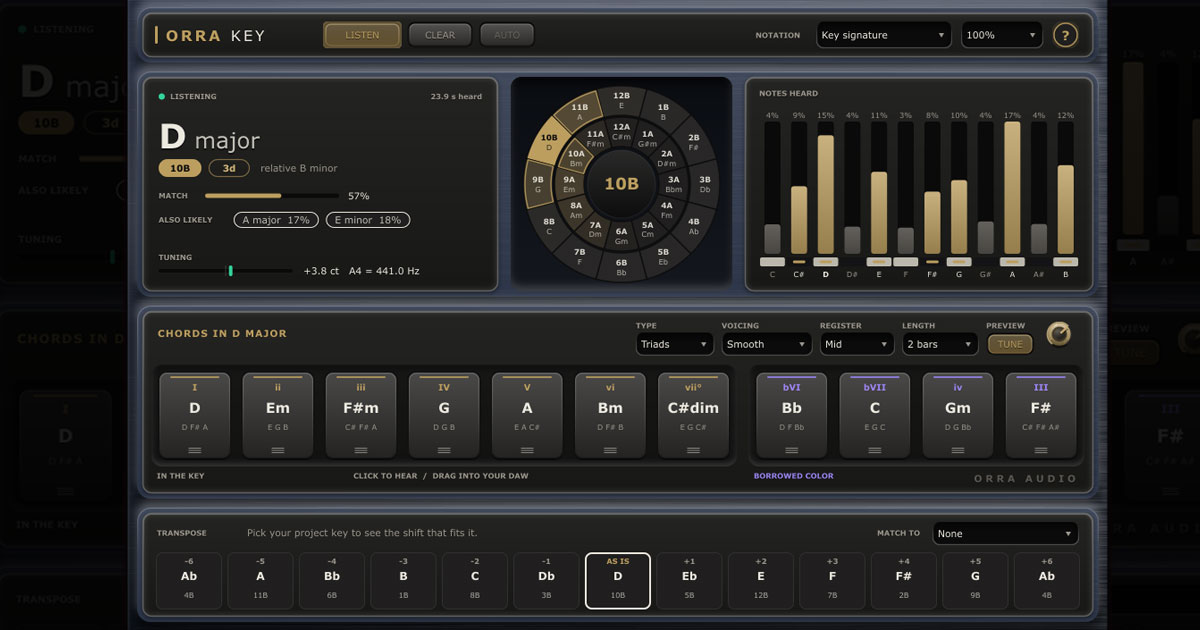This screenshot has height=630, width=1200.
Task: Click the 6B Bb wheel segment
Action: coord(621,266)
